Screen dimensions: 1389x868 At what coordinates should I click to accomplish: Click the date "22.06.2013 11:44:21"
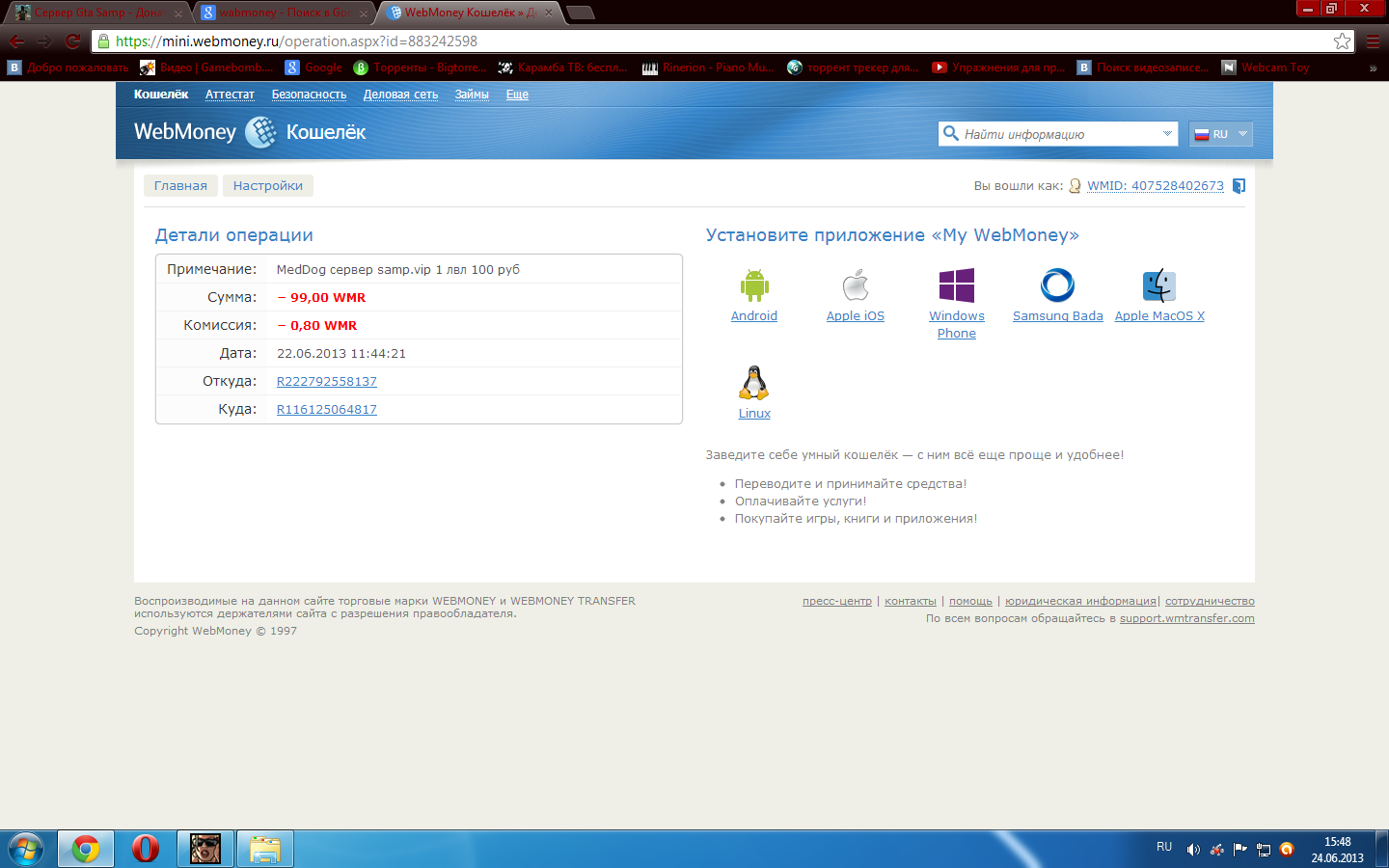(x=341, y=354)
